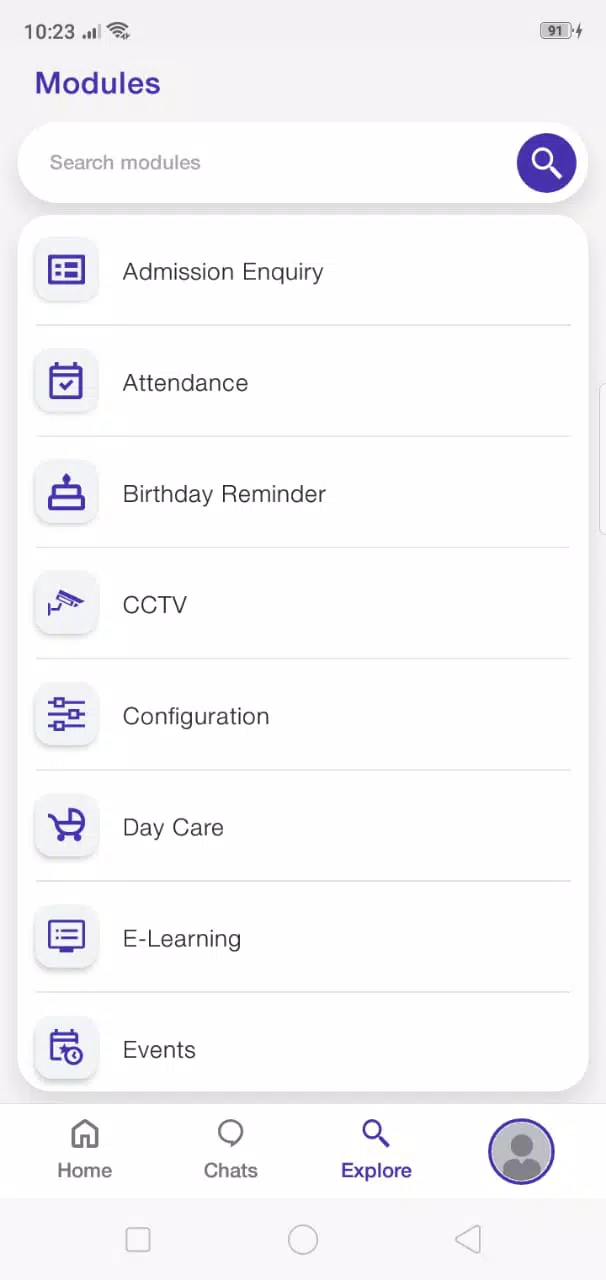Image resolution: width=606 pixels, height=1280 pixels.
Task: Open the Birthday Reminder module label
Action: [x=224, y=494]
